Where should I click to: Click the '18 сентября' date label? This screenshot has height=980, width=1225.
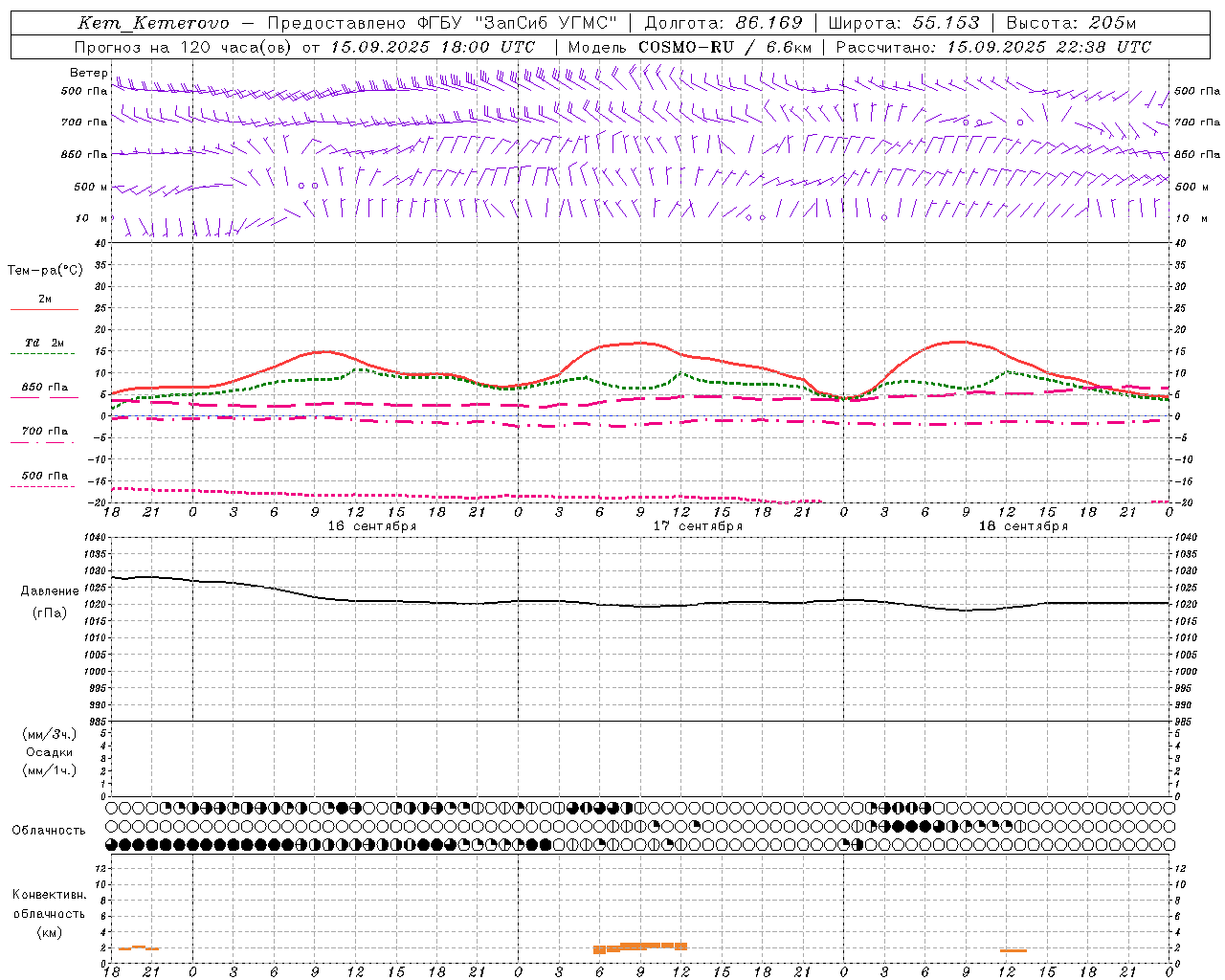(x=1023, y=526)
